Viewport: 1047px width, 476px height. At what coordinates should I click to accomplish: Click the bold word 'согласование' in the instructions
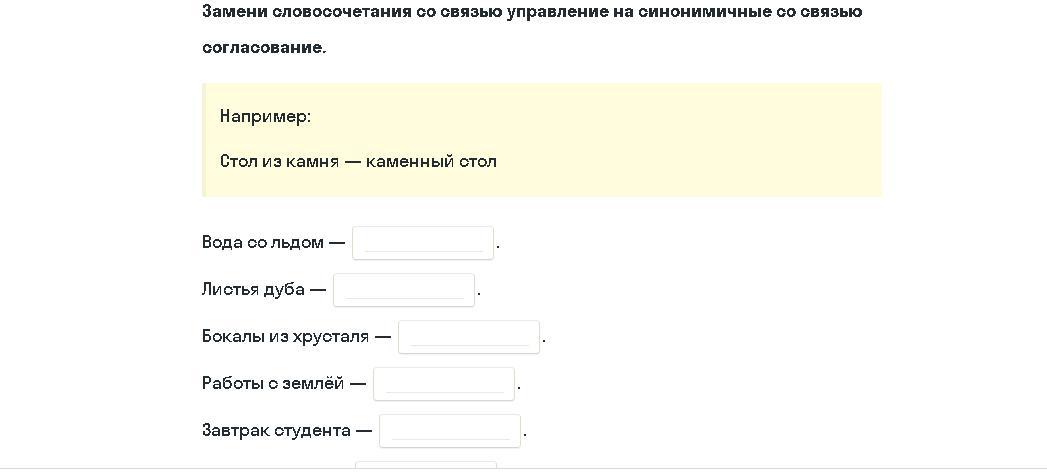(x=262, y=49)
